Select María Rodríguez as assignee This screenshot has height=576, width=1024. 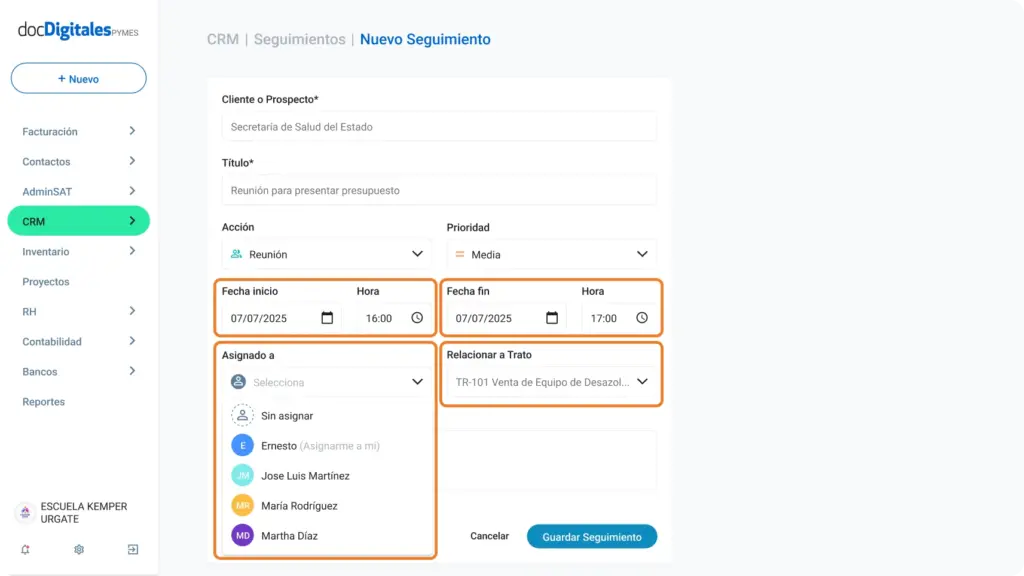(x=325, y=505)
